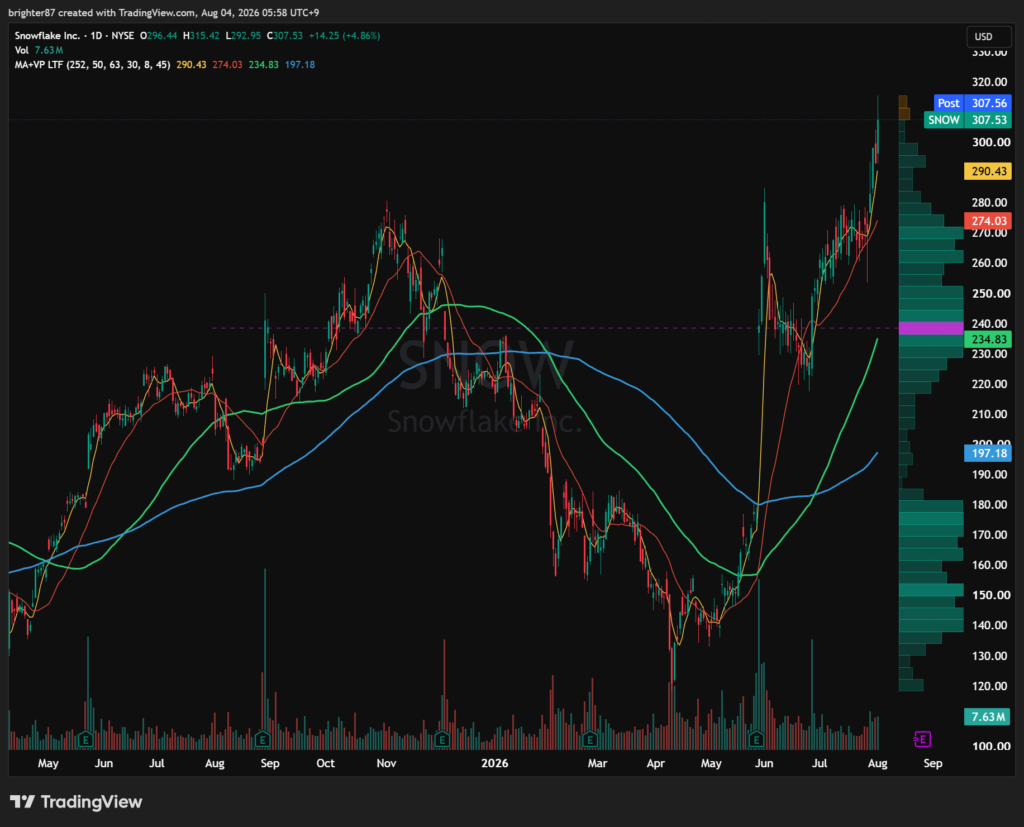This screenshot has height=827, width=1024.
Task: Select the blue 197.18 moving average label
Action: tap(988, 453)
